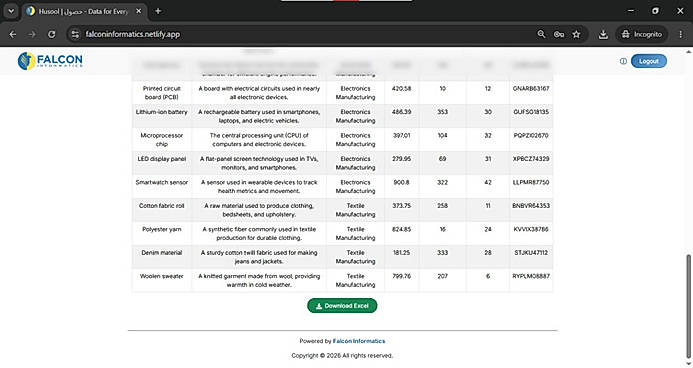The width and height of the screenshot is (693, 368).
Task: Click code STJKU47112
Action: pos(531,252)
